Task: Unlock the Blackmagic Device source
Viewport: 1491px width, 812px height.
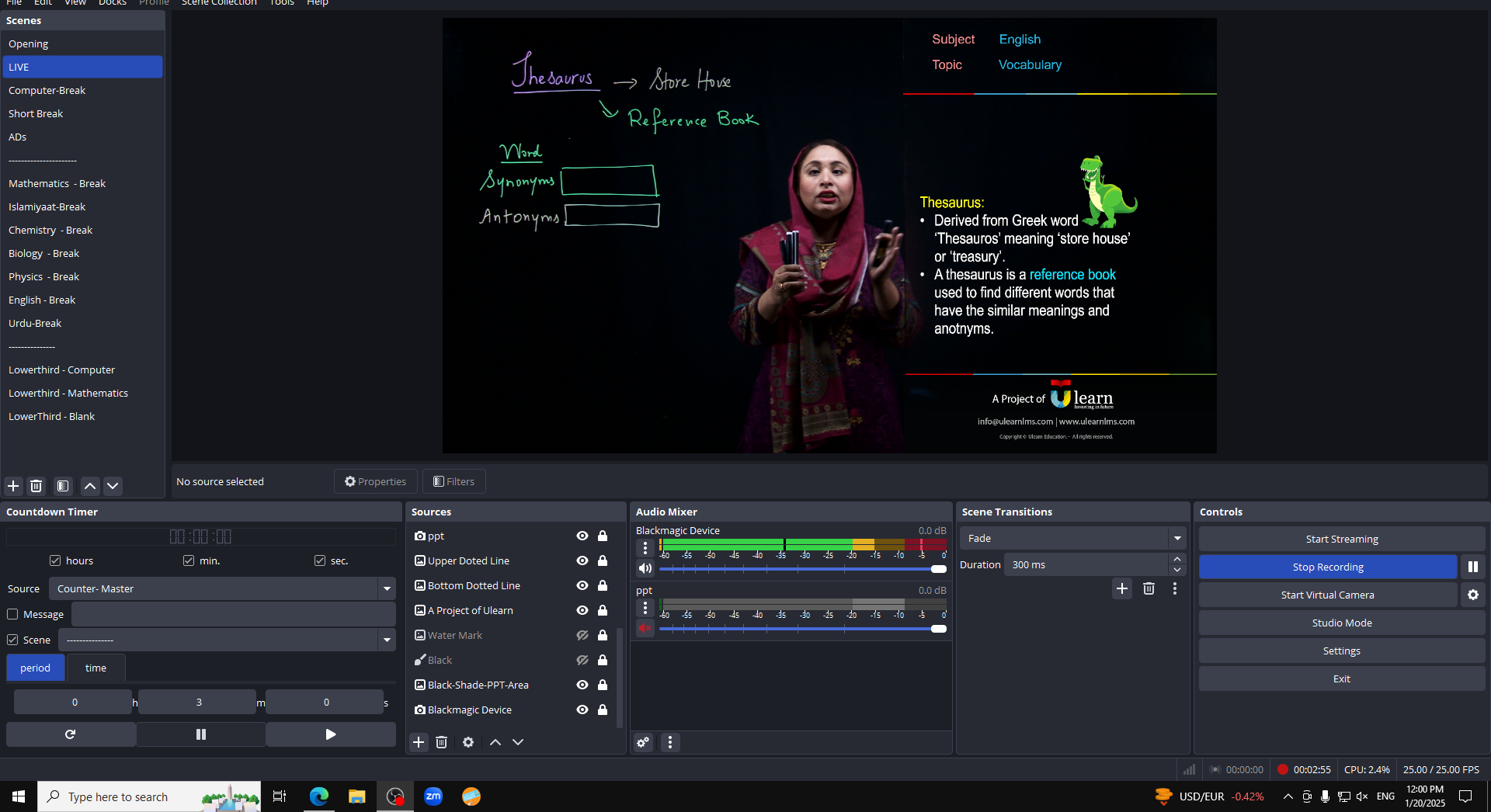Action: tap(603, 710)
